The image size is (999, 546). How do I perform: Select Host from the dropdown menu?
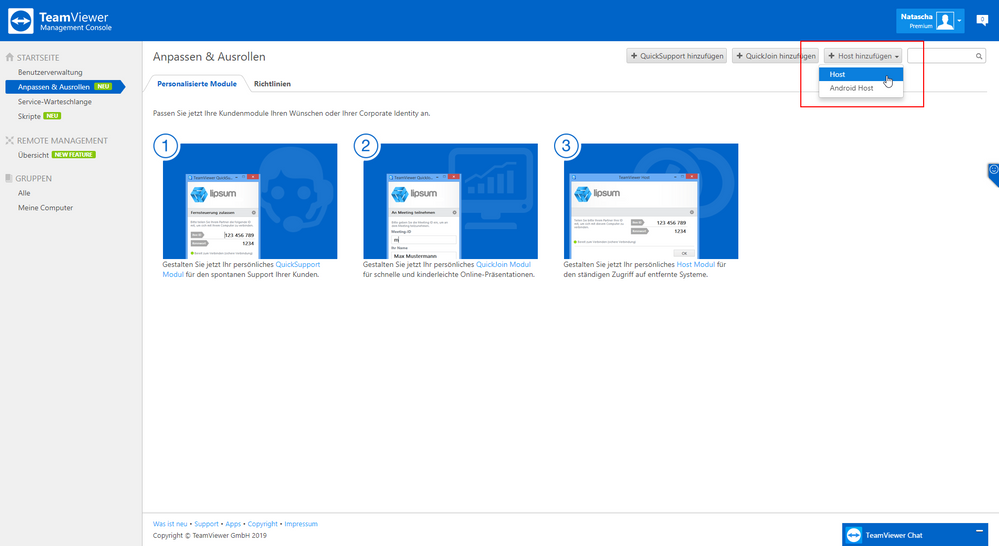[x=861, y=75]
